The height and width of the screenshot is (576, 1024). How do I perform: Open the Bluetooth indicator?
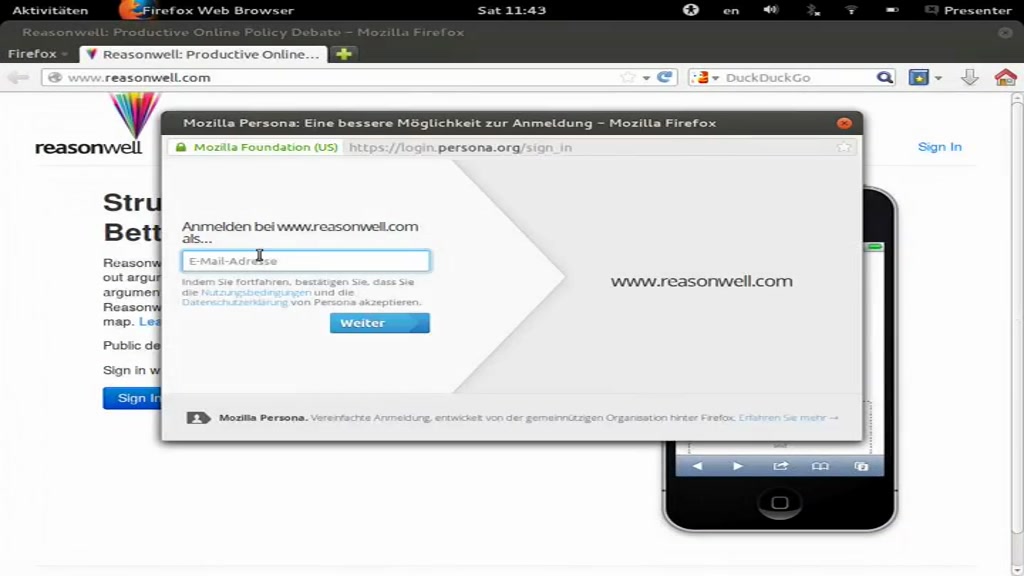tap(812, 10)
